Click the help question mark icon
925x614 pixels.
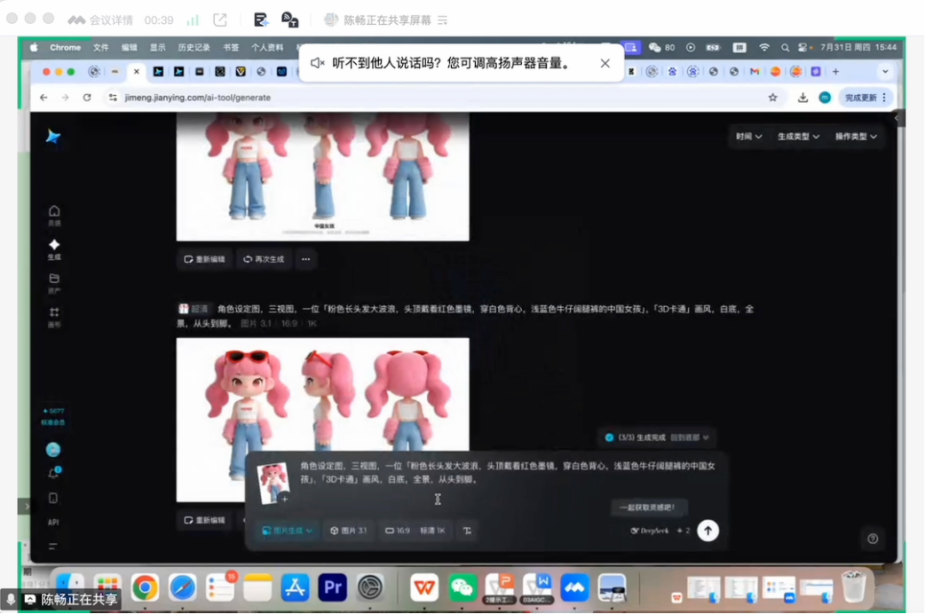(873, 539)
